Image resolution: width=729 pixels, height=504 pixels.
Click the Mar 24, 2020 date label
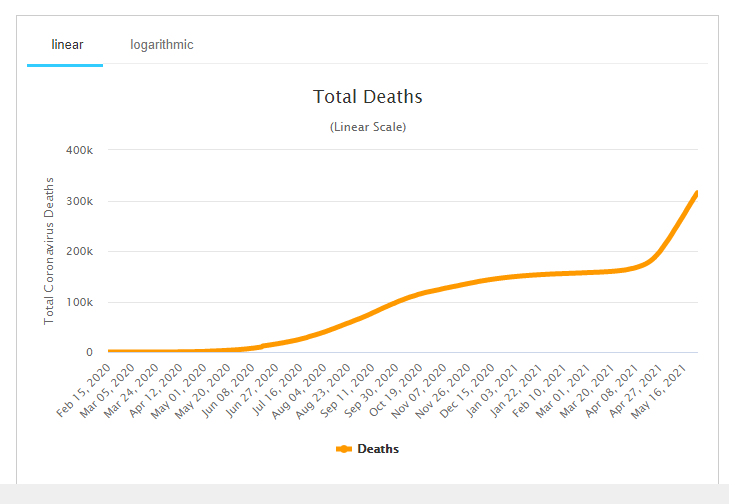click(132, 390)
